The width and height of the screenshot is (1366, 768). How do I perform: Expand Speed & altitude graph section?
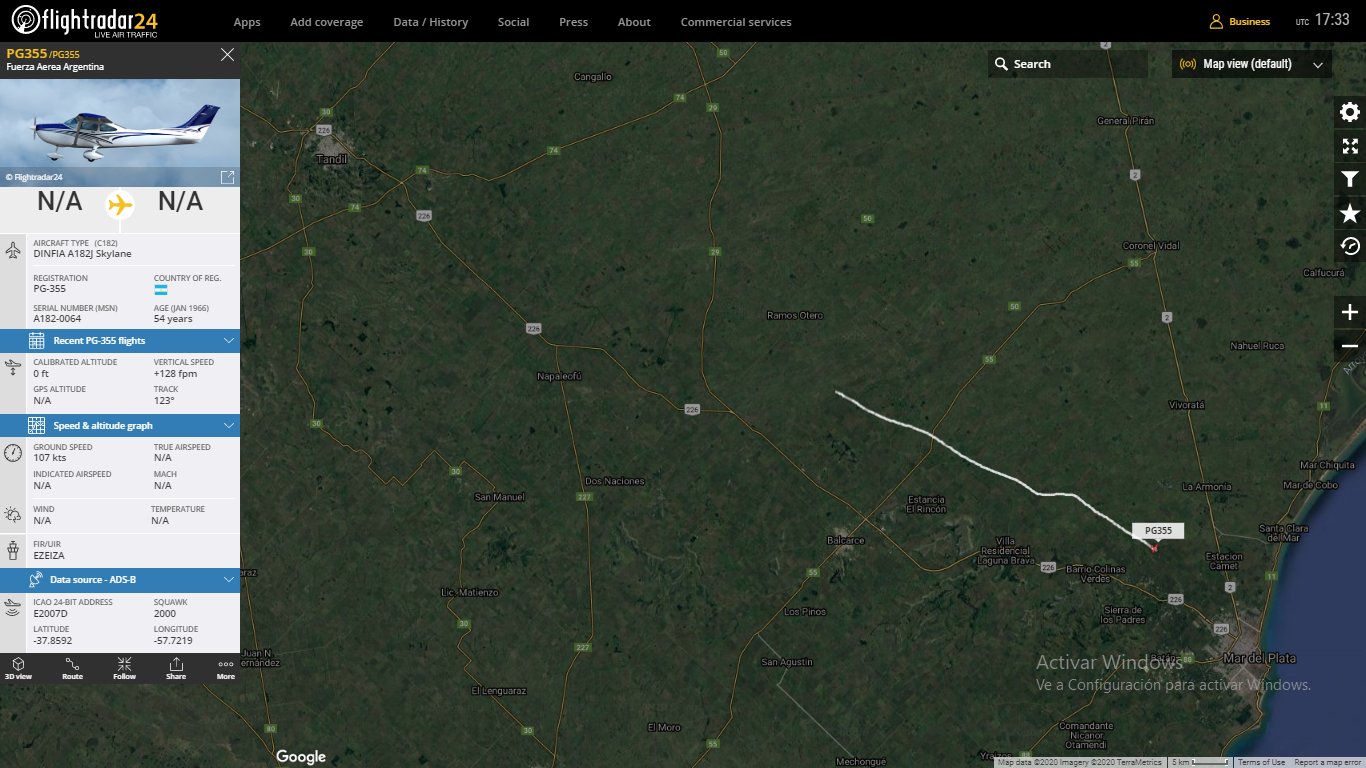(x=120, y=426)
